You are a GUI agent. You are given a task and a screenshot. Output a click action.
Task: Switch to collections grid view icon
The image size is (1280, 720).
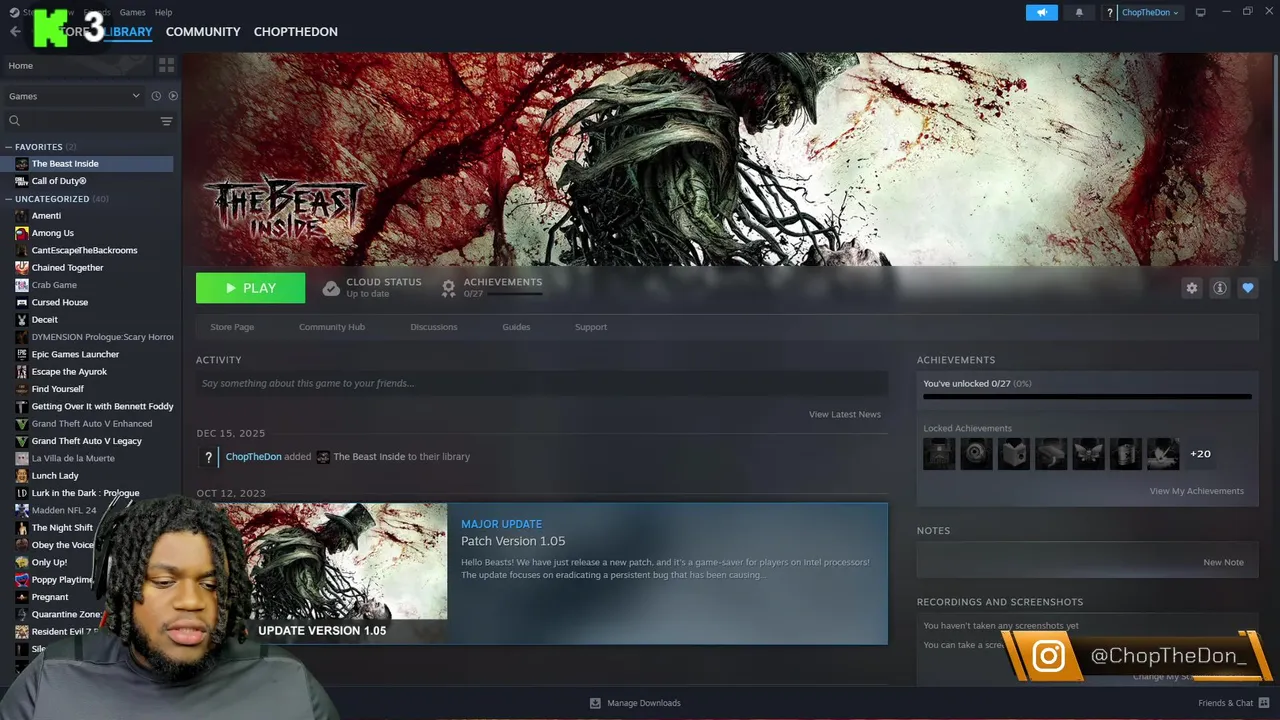coord(166,65)
